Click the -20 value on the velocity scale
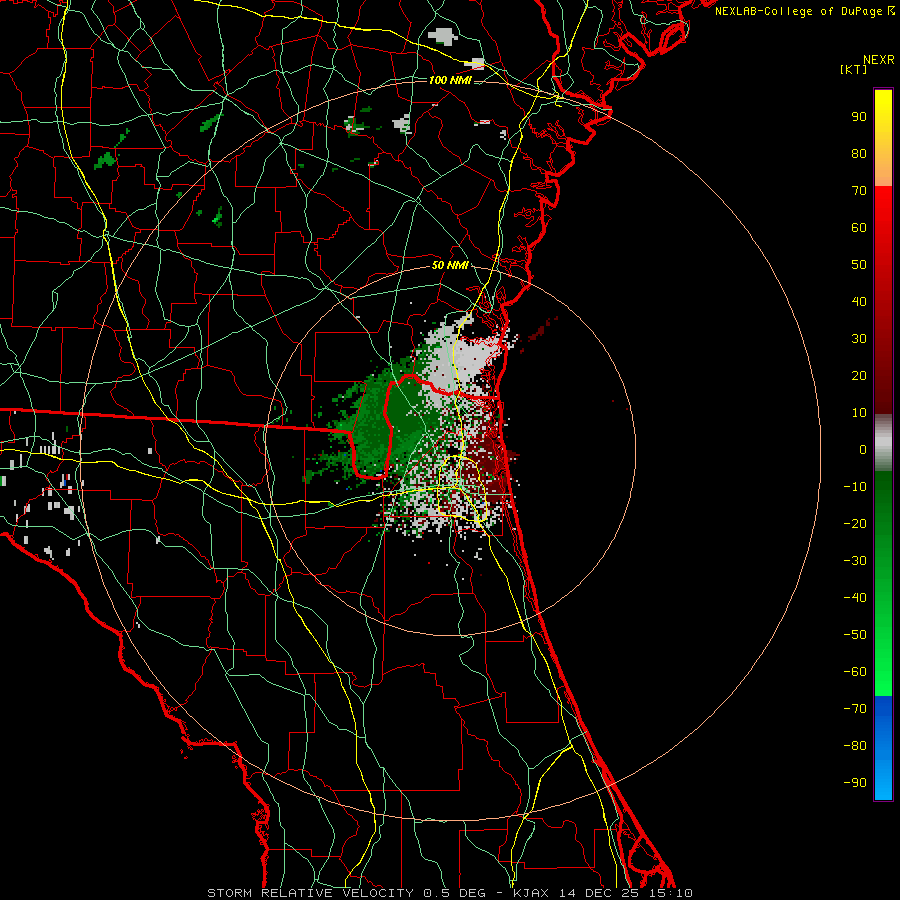 (855, 523)
